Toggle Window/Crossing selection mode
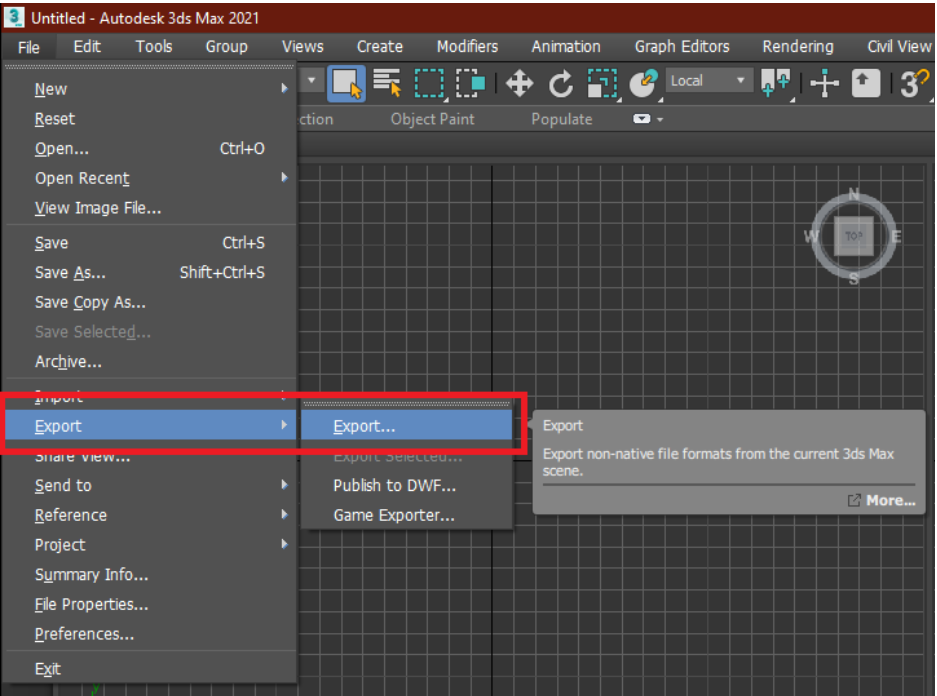Viewport: 937px width, 696px height. point(471,83)
